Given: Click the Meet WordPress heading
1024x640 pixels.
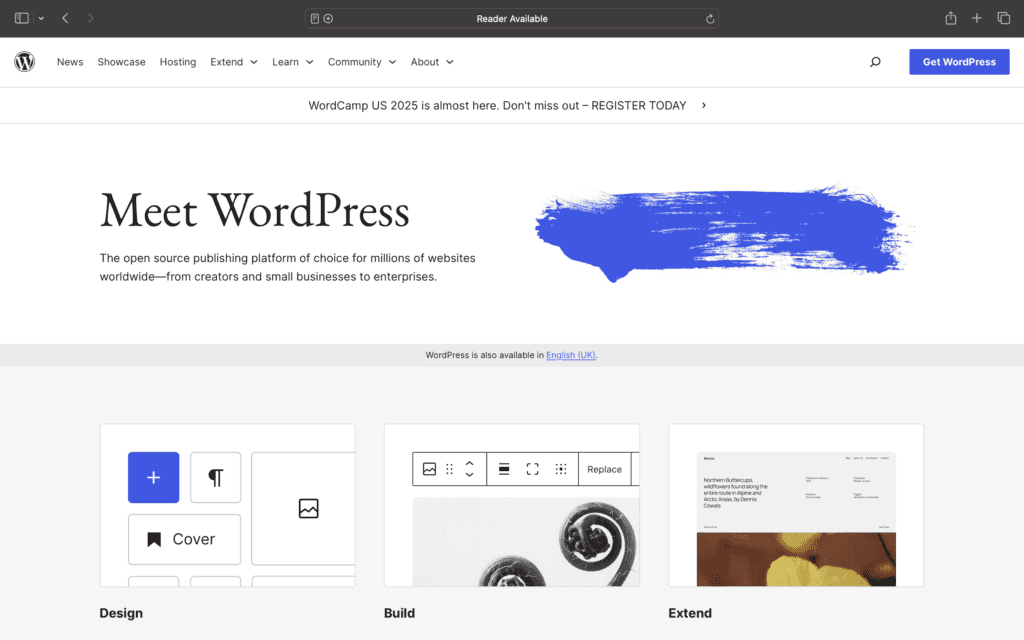Looking at the screenshot, I should point(255,211).
